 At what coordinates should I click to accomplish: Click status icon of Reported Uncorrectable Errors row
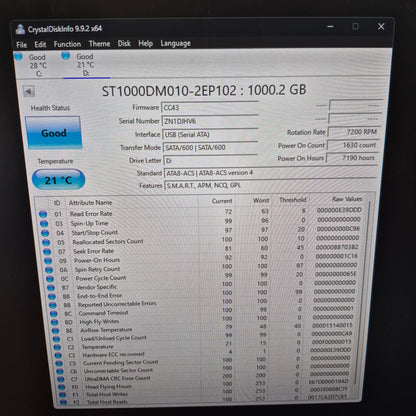(53, 305)
